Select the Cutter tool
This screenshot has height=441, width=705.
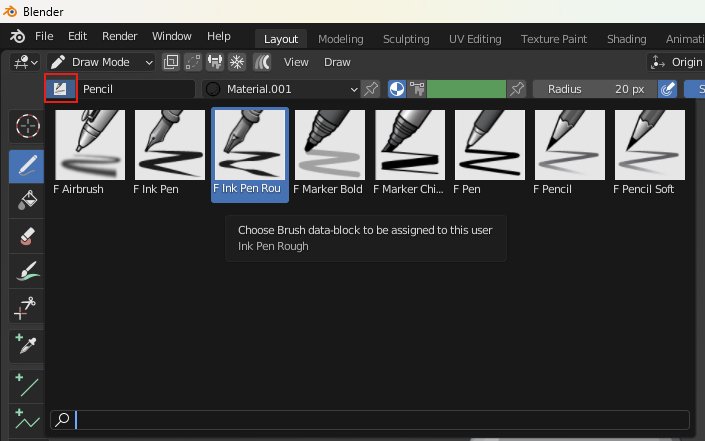[27, 307]
